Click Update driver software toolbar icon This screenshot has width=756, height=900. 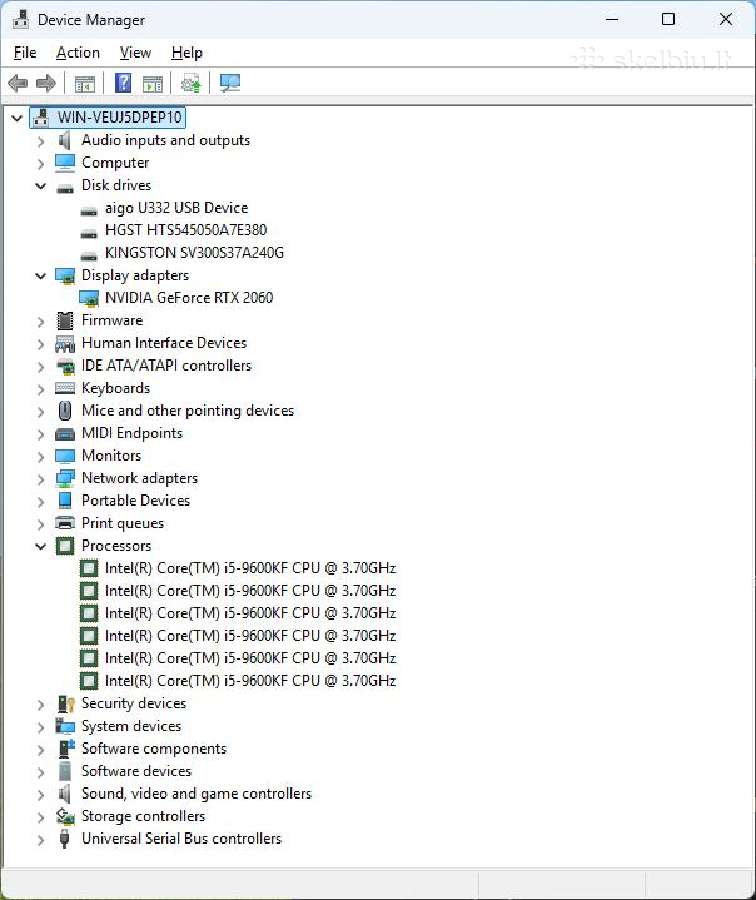(191, 83)
